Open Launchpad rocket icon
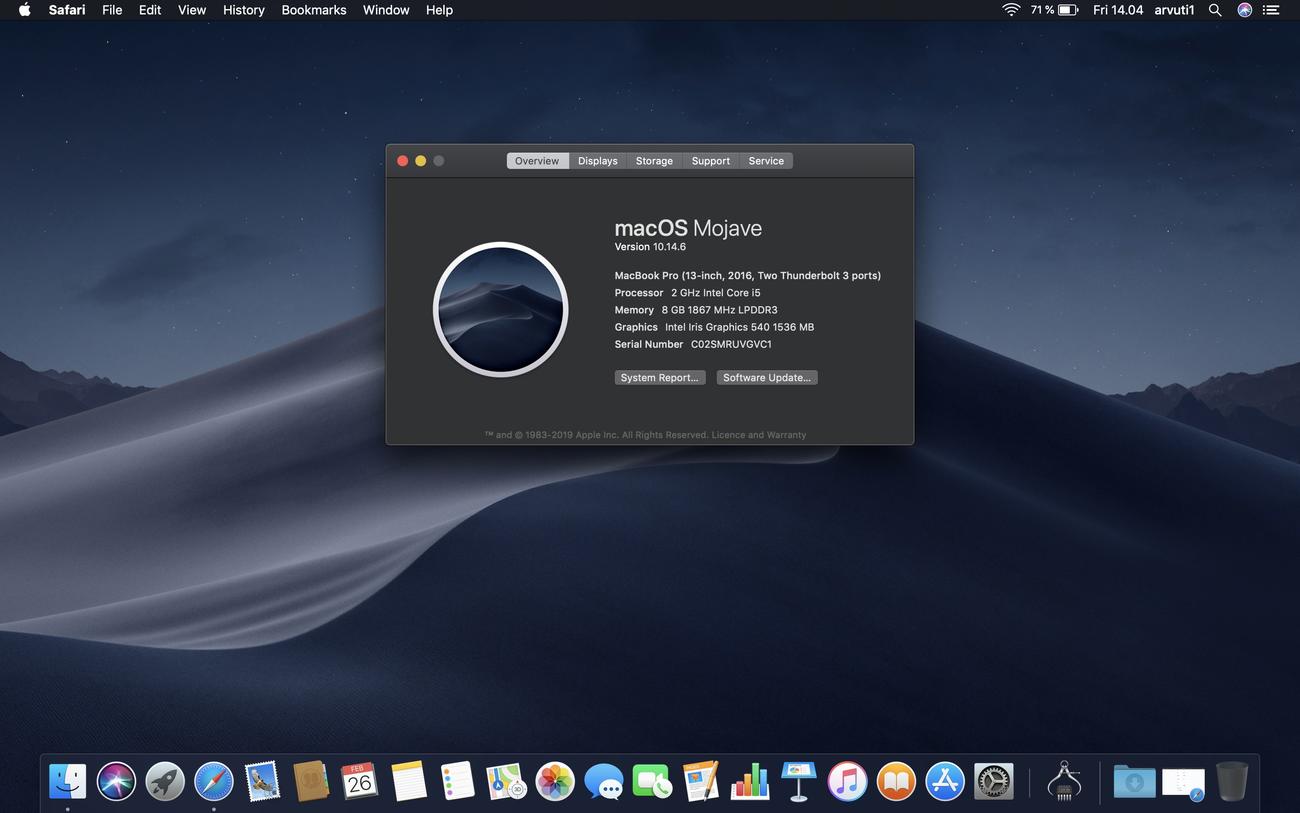1300x813 pixels. coord(165,781)
